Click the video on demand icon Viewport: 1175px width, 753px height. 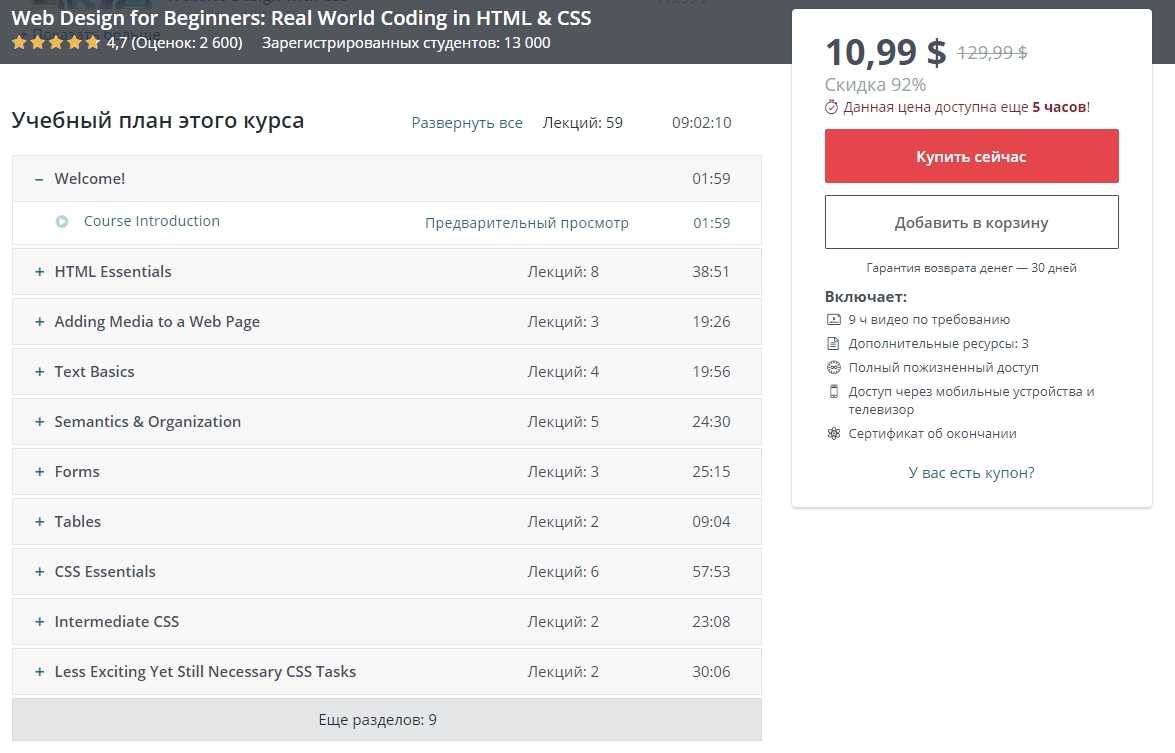834,320
